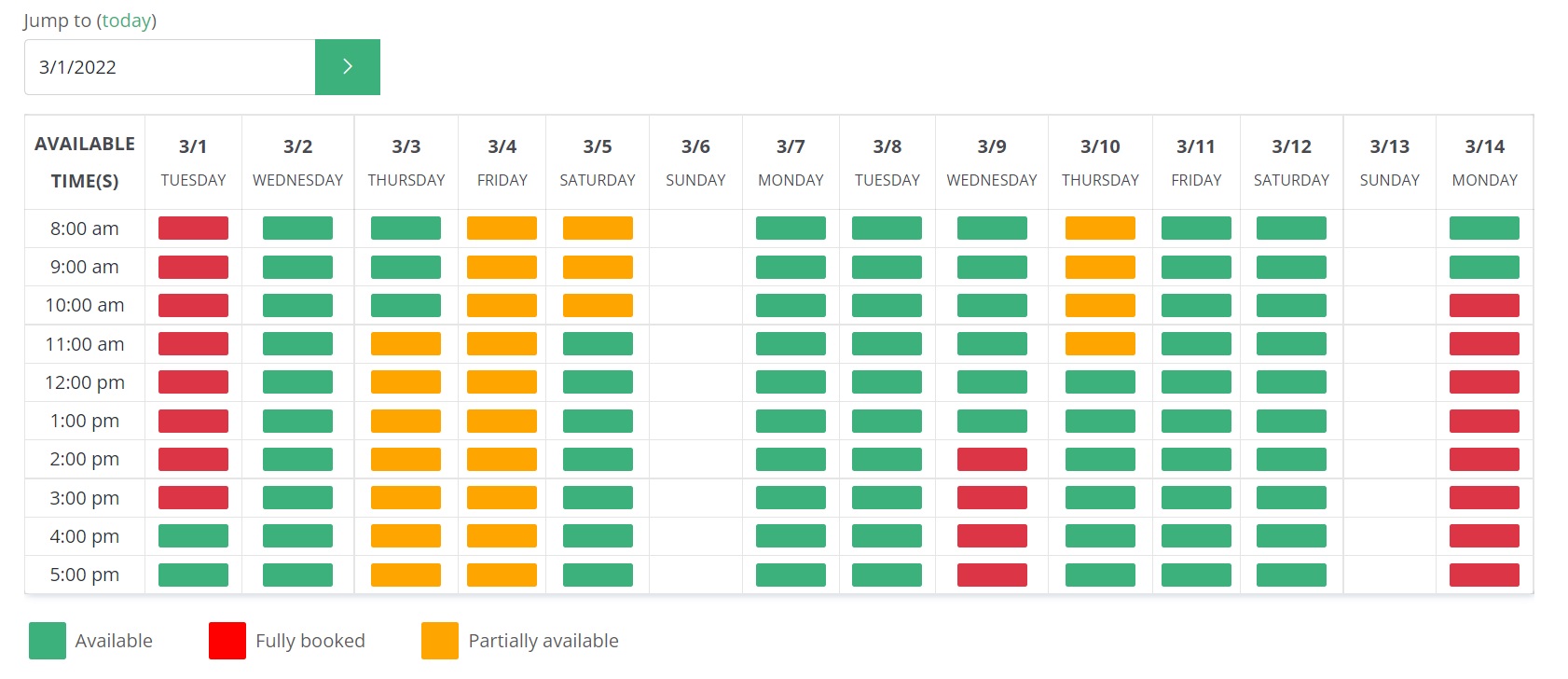The image size is (1568, 679).
Task: Select the 3/14 Monday 9:00 am green slot
Action: pyautogui.click(x=1484, y=267)
